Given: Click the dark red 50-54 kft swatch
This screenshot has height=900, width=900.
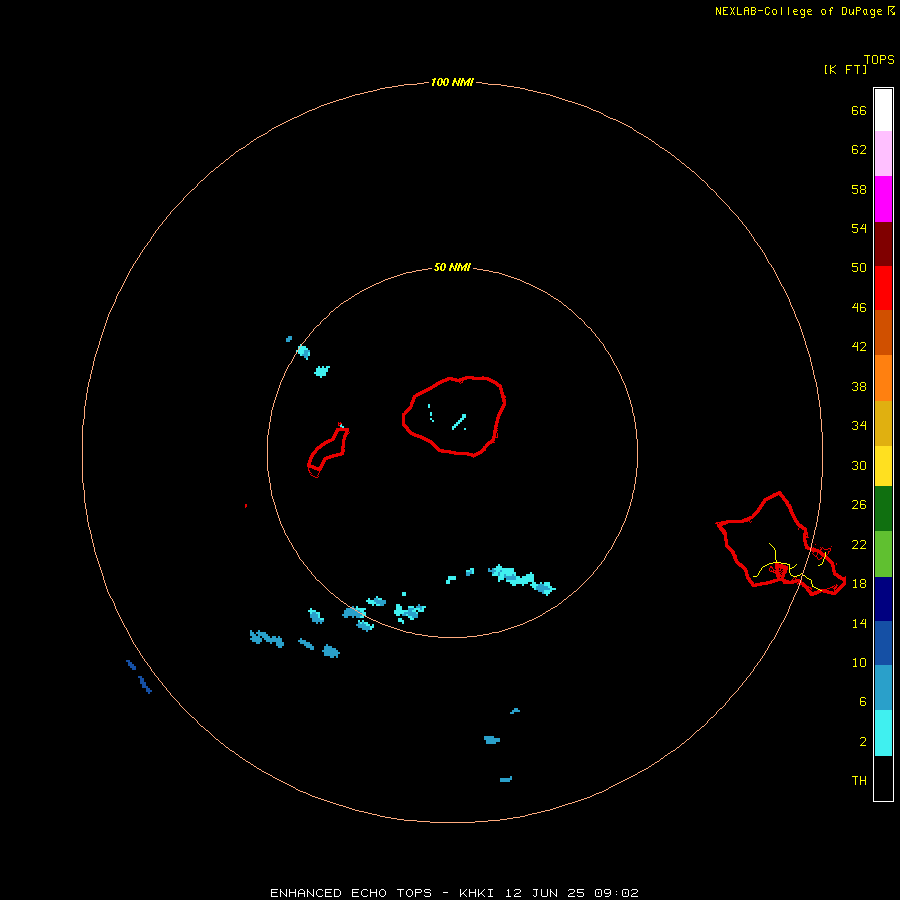Looking at the screenshot, I should coord(883,244).
